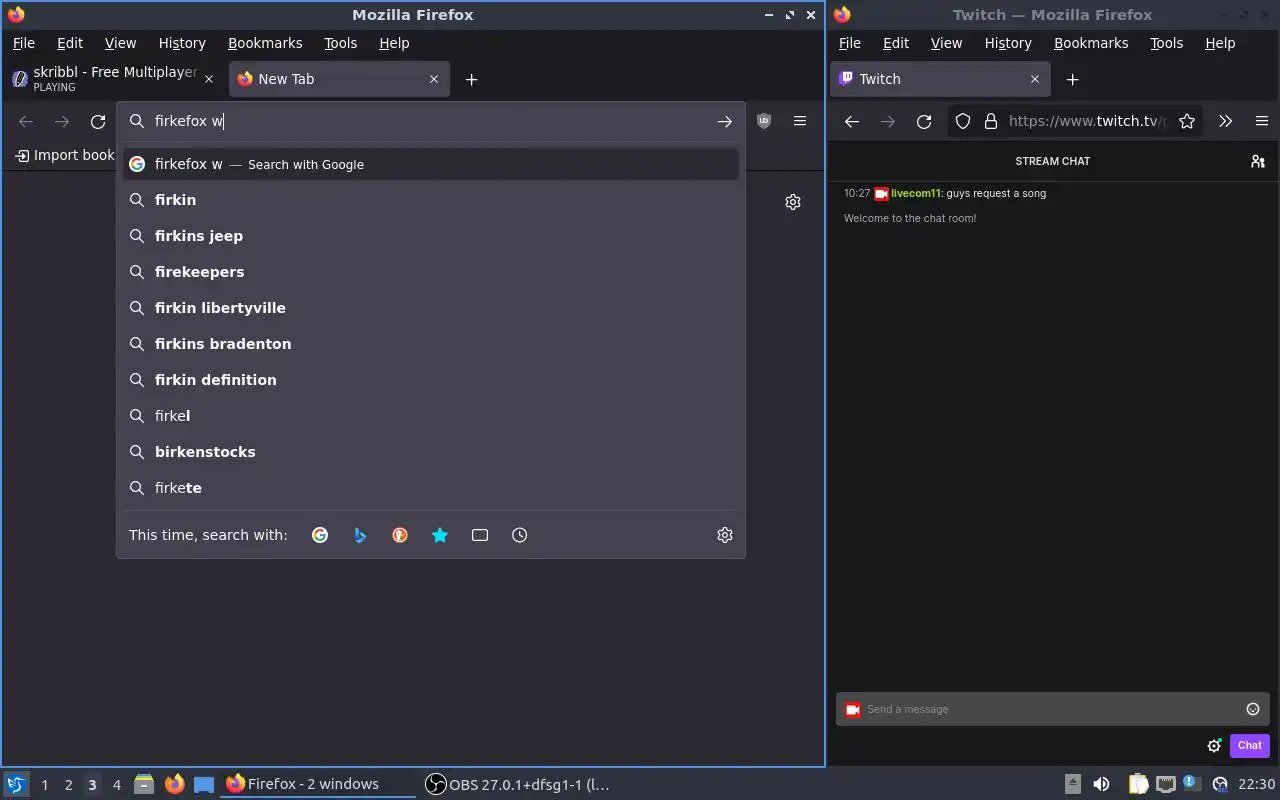The height and width of the screenshot is (800, 1280).
Task: Reload the Twitch page
Action: click(x=924, y=121)
